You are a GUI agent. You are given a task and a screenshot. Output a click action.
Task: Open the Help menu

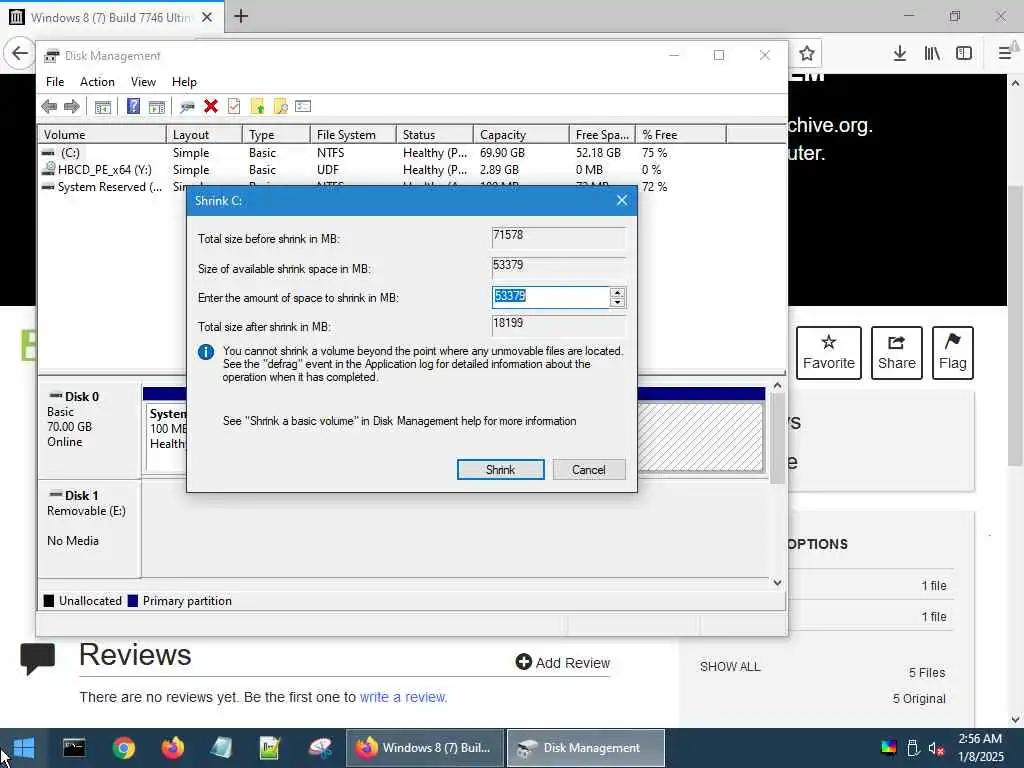point(184,82)
